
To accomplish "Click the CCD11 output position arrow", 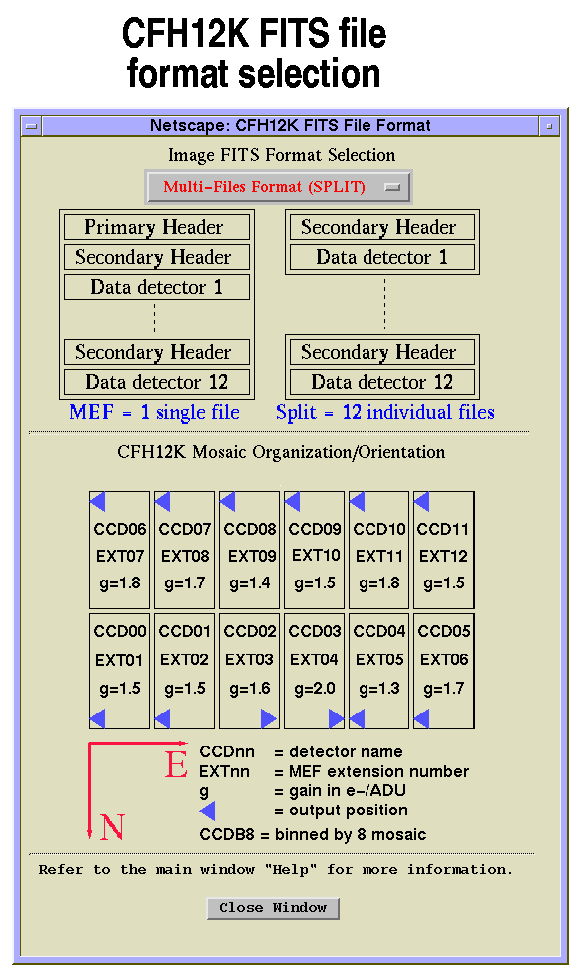I will tap(421, 501).
